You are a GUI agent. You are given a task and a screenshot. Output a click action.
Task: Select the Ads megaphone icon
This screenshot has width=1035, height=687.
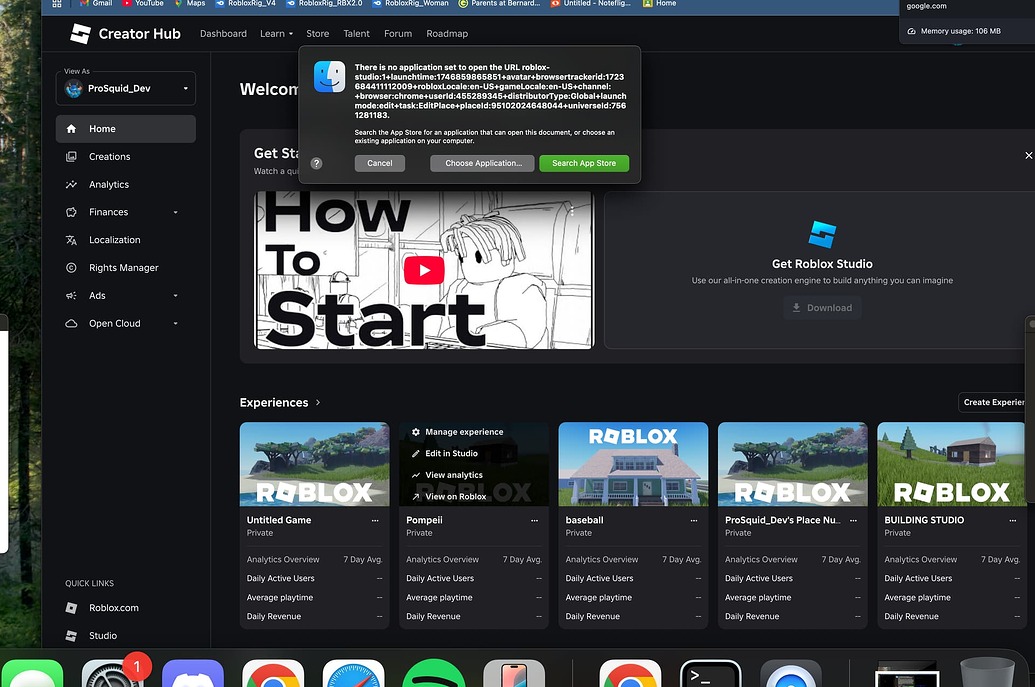71,295
